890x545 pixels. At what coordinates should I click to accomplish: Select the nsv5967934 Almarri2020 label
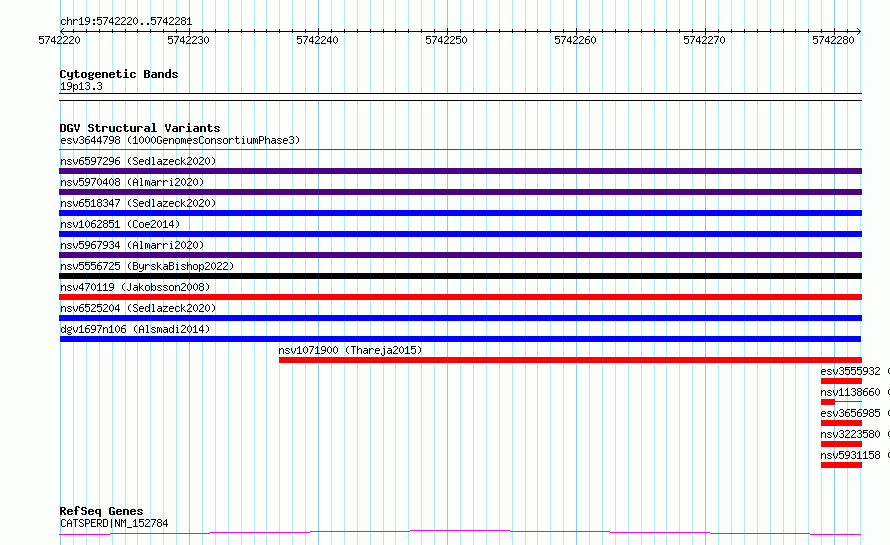click(132, 245)
